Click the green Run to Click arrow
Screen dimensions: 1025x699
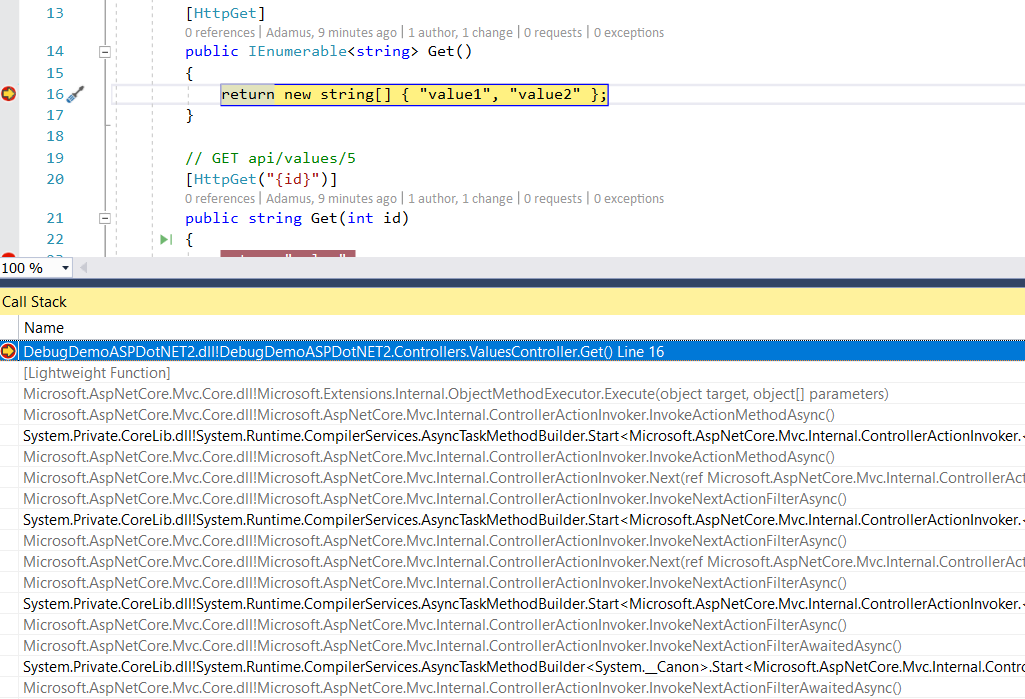coord(166,240)
